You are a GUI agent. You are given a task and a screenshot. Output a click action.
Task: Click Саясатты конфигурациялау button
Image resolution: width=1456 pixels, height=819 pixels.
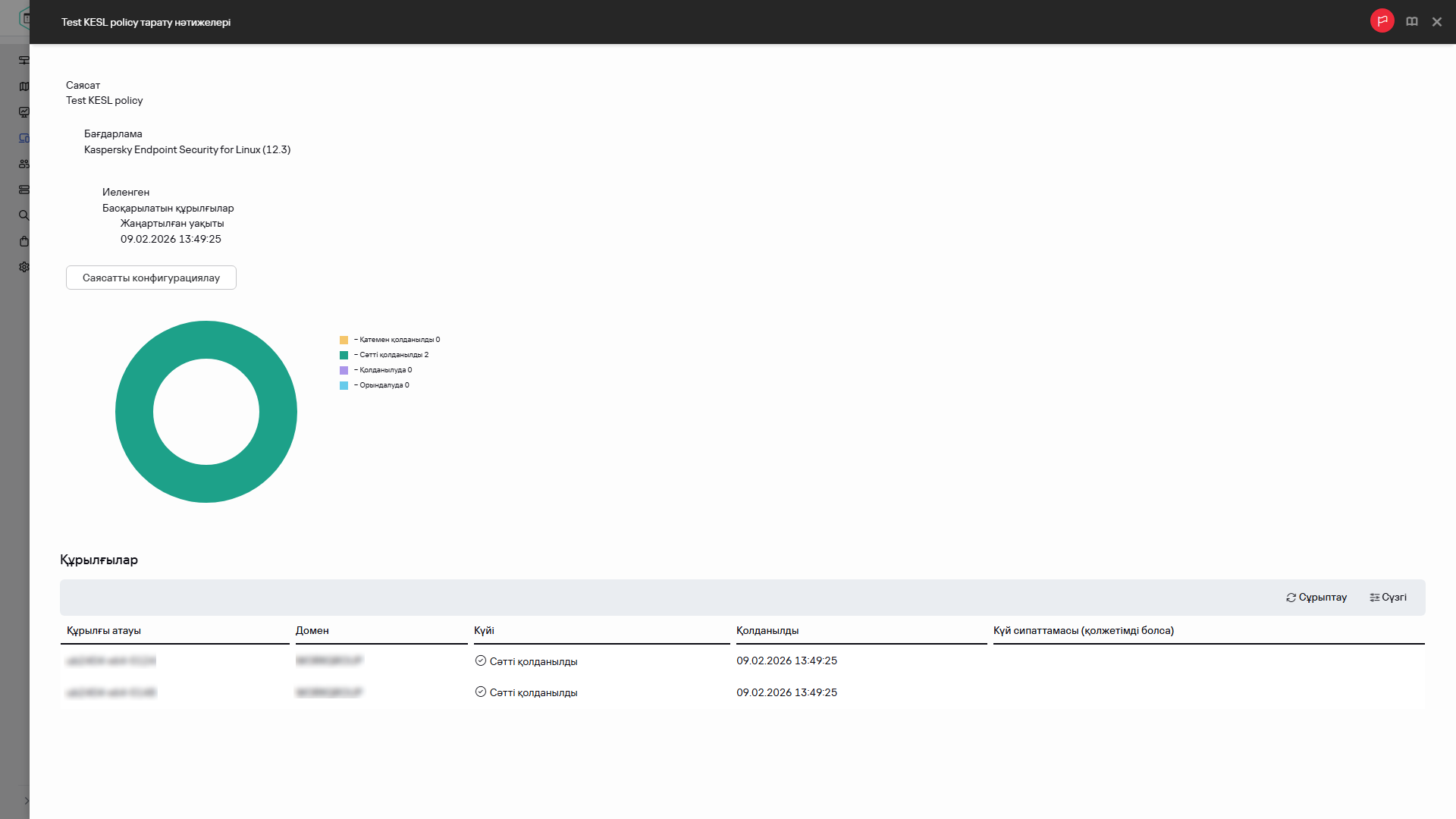point(151,278)
